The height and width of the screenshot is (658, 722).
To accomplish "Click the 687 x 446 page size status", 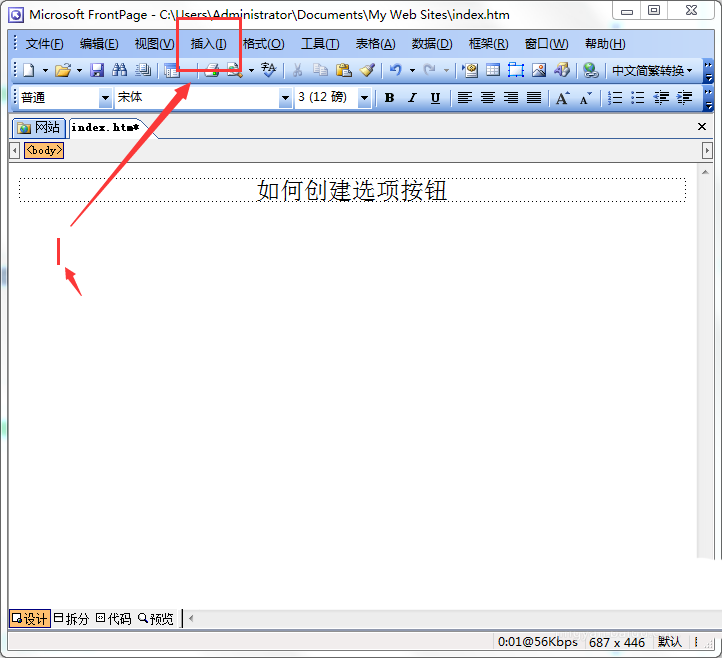I will pyautogui.click(x=617, y=642).
